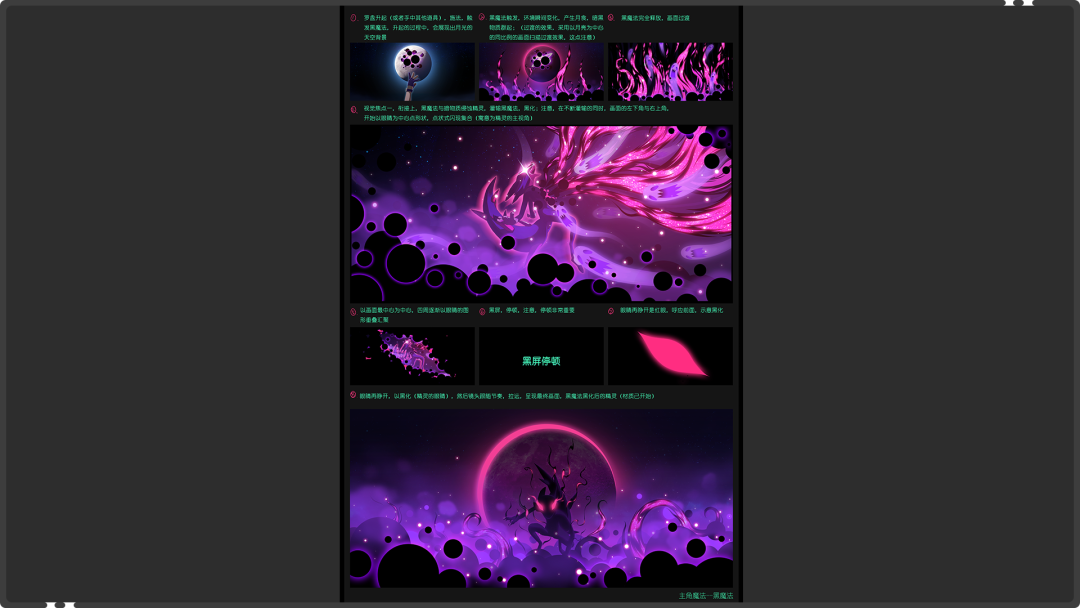Select the moon held by hand thumbnail
The width and height of the screenshot is (1080, 608).
412,71
